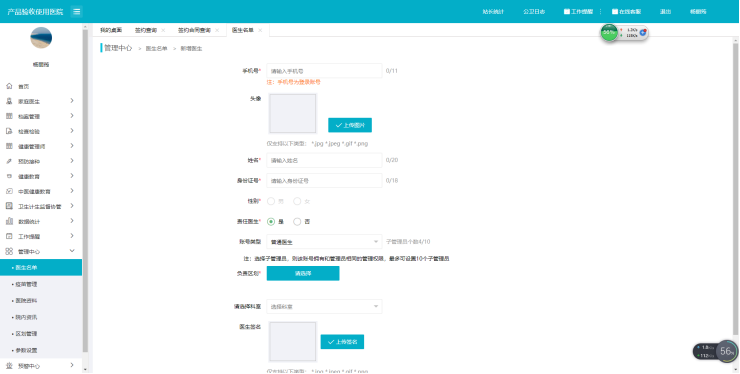Viewport: 740px width, 374px height.
Task: Click the sidebar vertical scrollbar
Action: click(85, 191)
